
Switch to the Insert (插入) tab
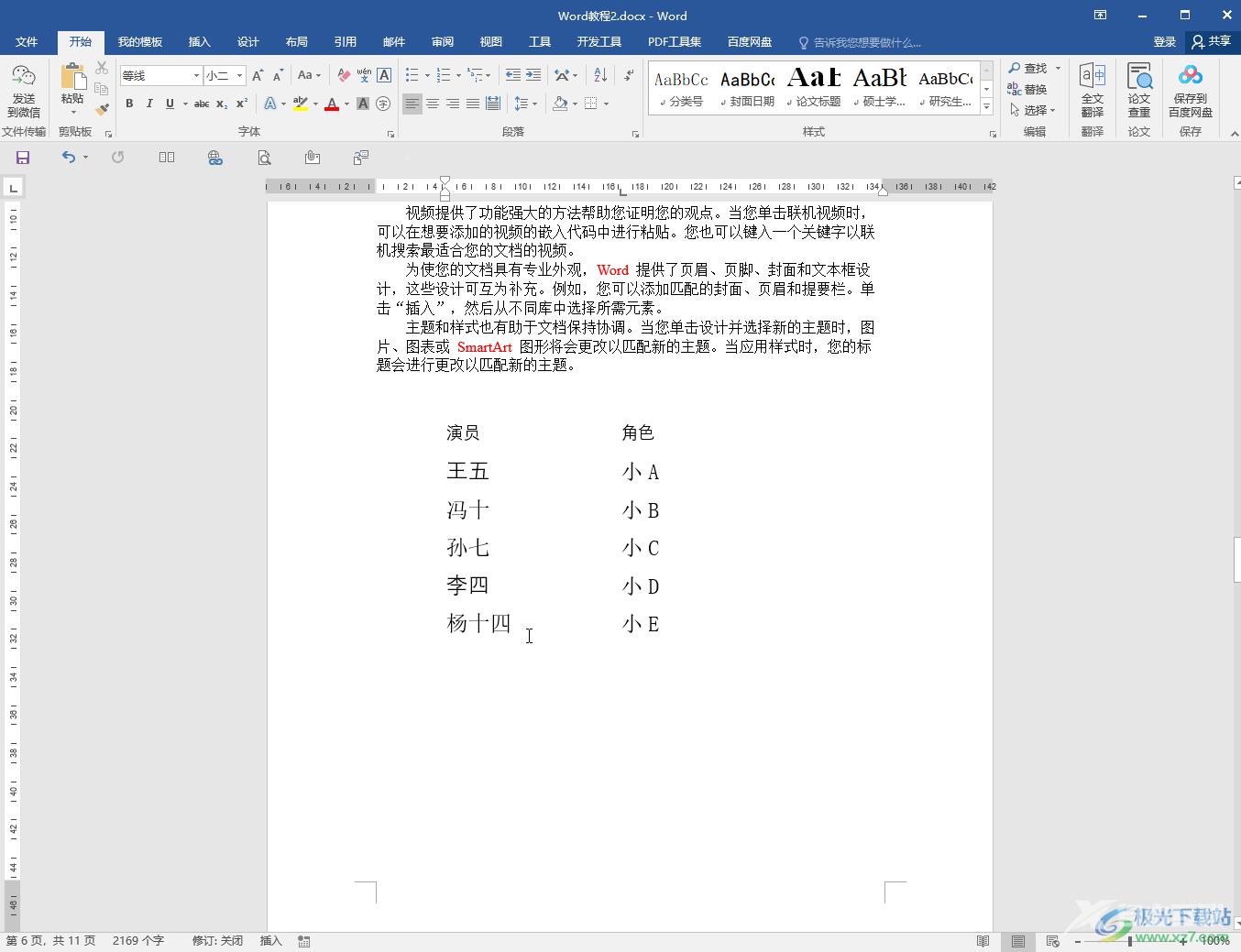tap(199, 41)
